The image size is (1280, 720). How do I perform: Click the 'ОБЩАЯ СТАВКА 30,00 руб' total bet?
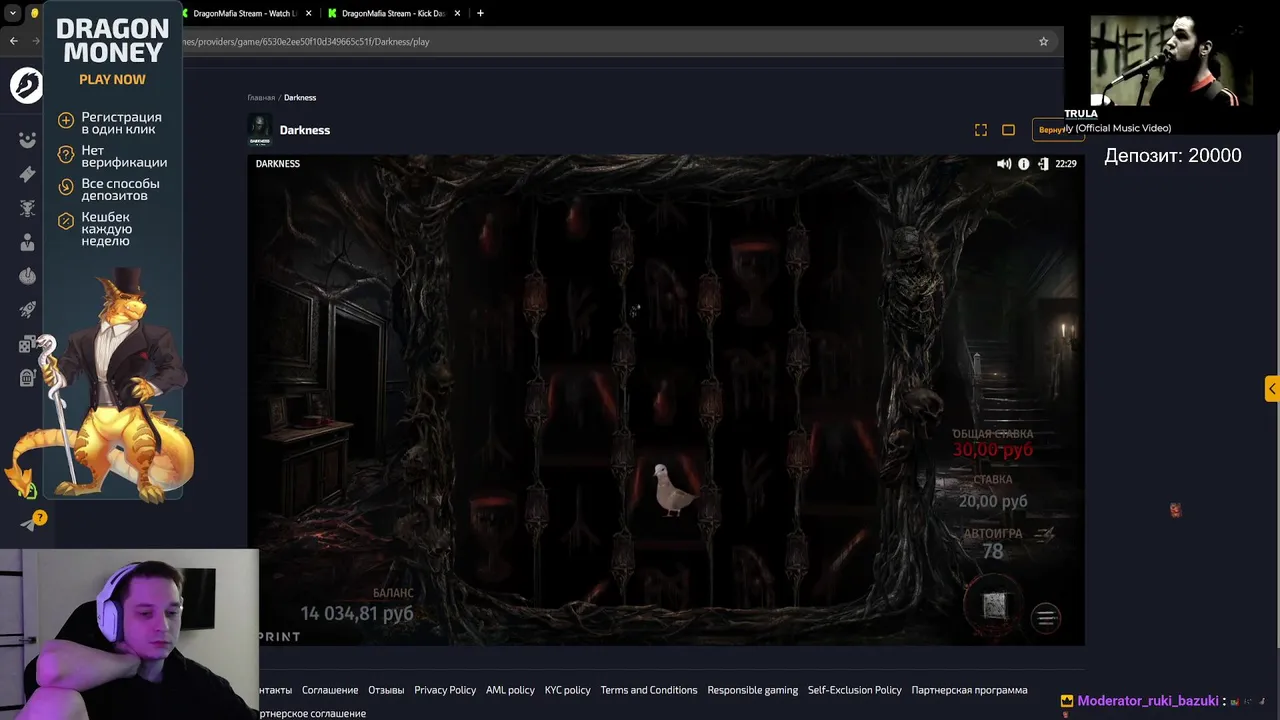click(993, 450)
